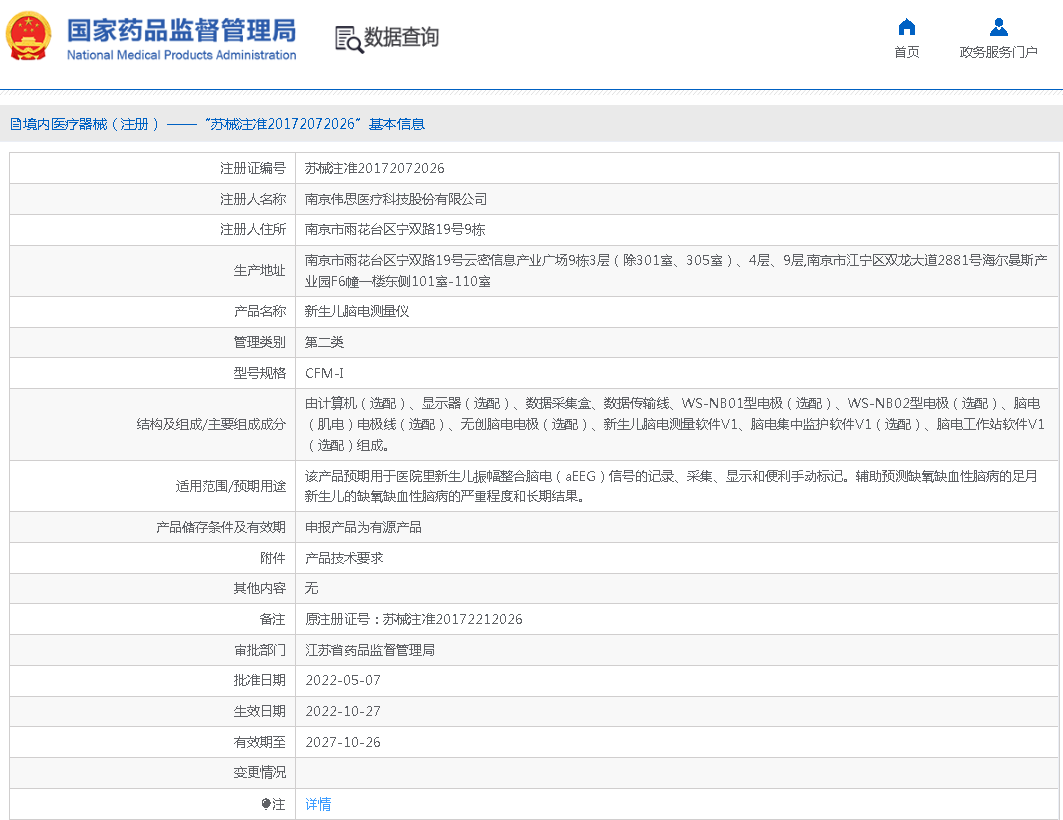Image resolution: width=1063 pixels, height=820 pixels.
Task: Click the NMPA national emblem logo
Action: point(29,36)
